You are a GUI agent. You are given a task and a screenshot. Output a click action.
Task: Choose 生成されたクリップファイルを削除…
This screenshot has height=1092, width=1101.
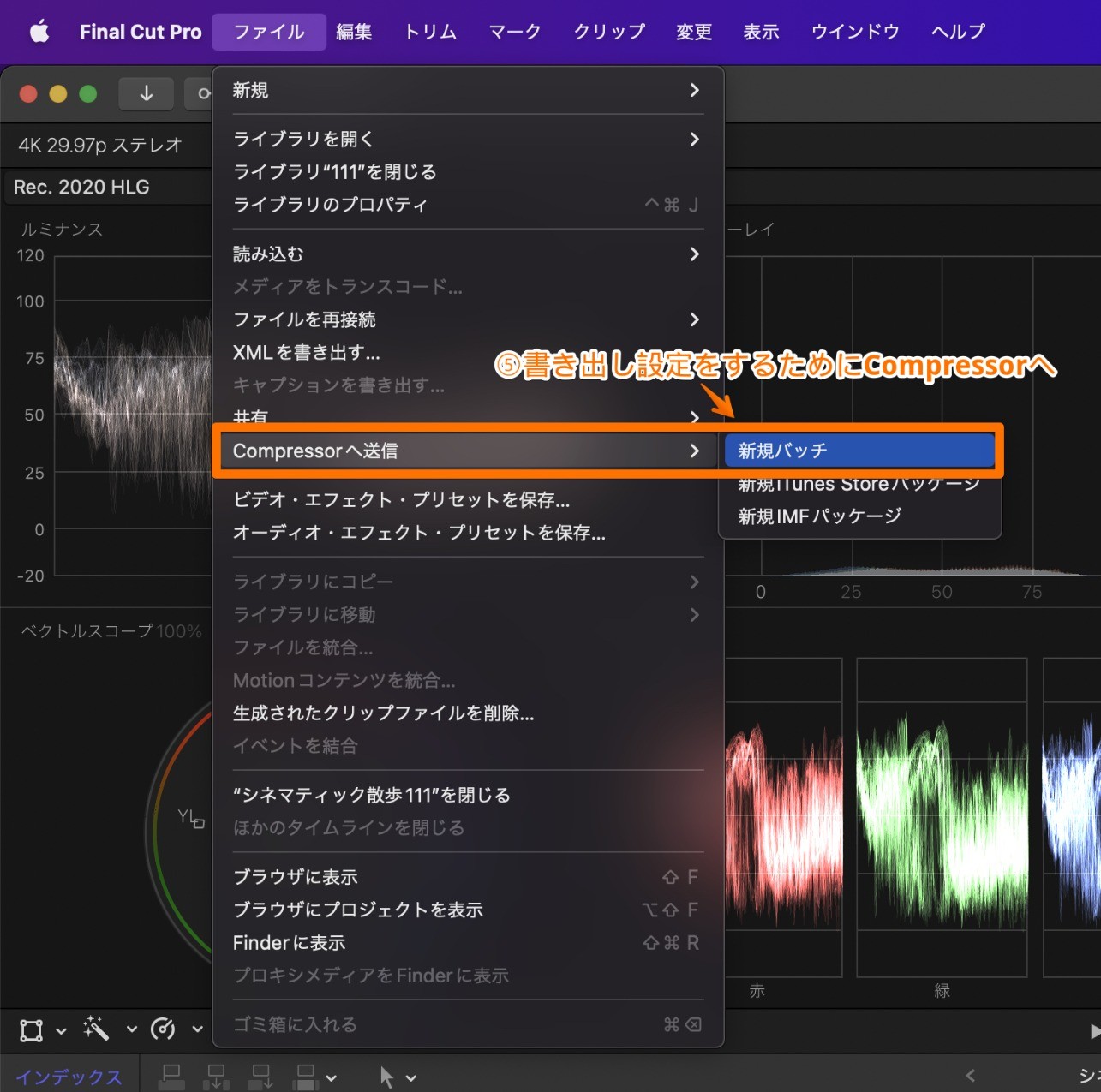[x=468, y=713]
